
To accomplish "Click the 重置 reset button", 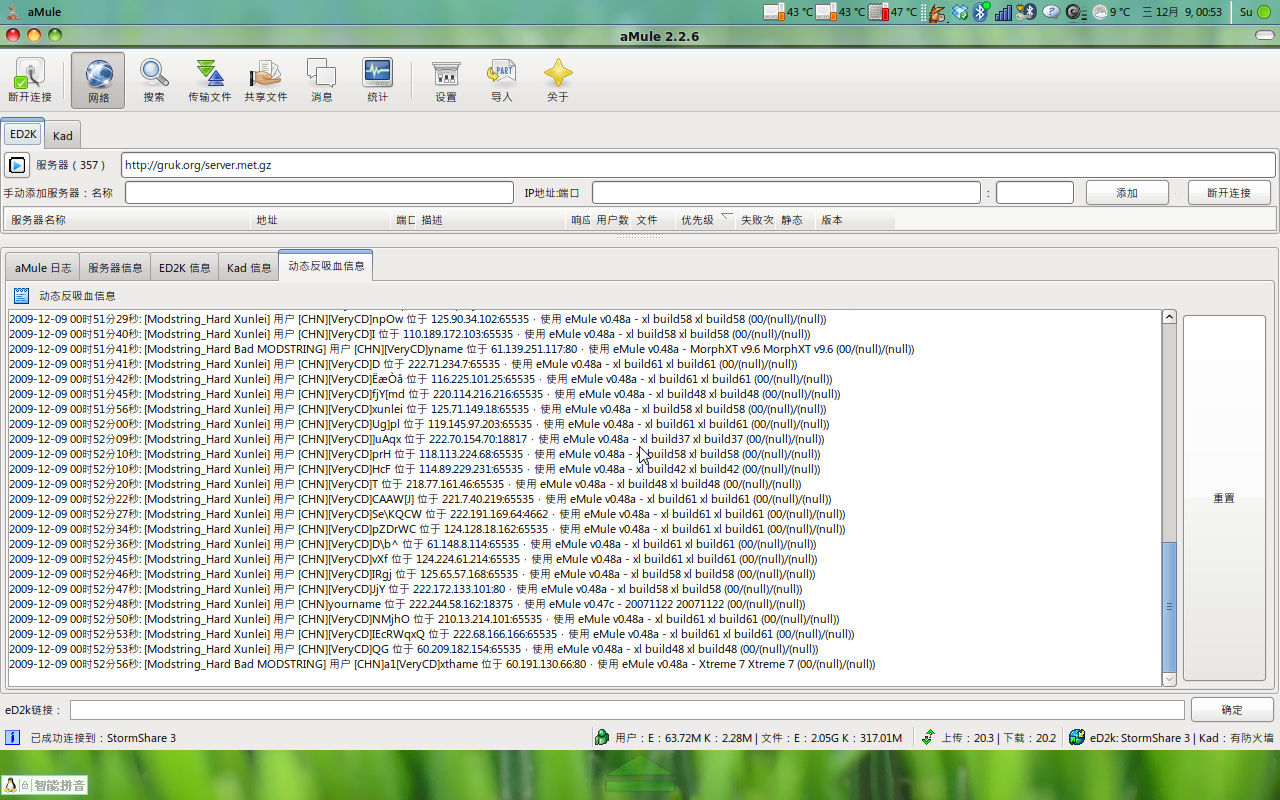I will [x=1224, y=498].
